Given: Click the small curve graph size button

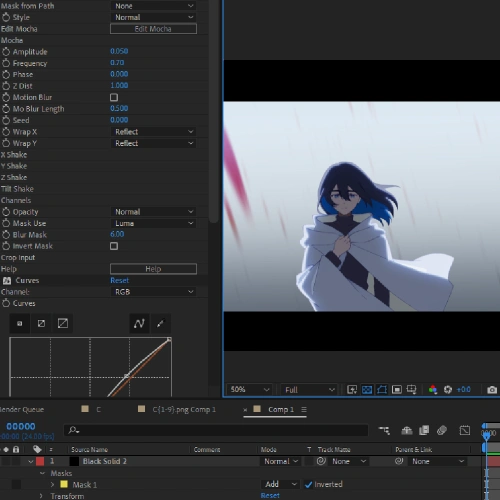Looking at the screenshot, I should point(20,323).
